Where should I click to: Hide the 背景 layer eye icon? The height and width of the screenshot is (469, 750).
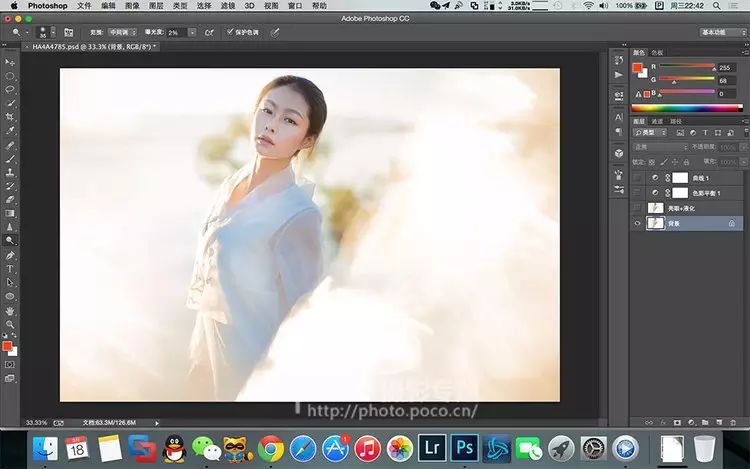637,223
